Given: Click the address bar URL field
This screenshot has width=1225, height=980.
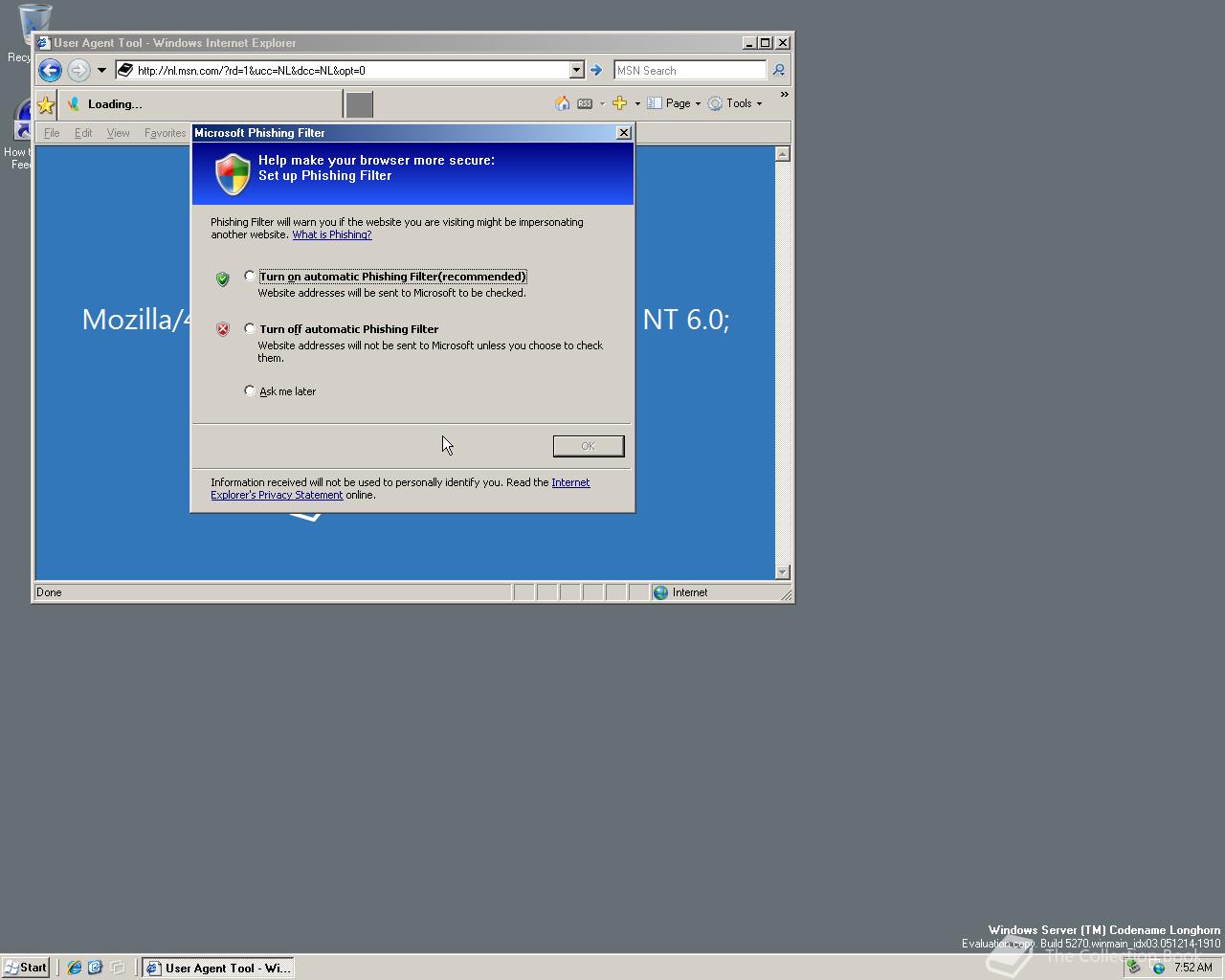Looking at the screenshot, I should click(350, 70).
